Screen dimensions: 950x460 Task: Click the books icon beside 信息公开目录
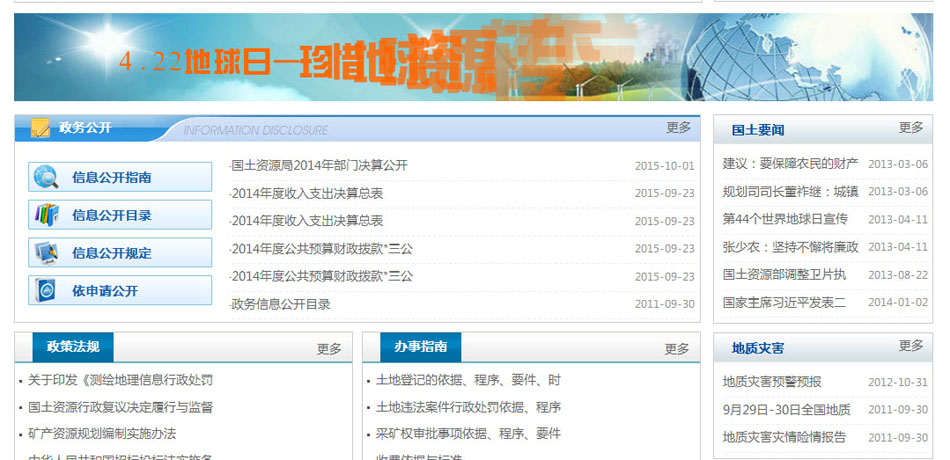[x=46, y=215]
